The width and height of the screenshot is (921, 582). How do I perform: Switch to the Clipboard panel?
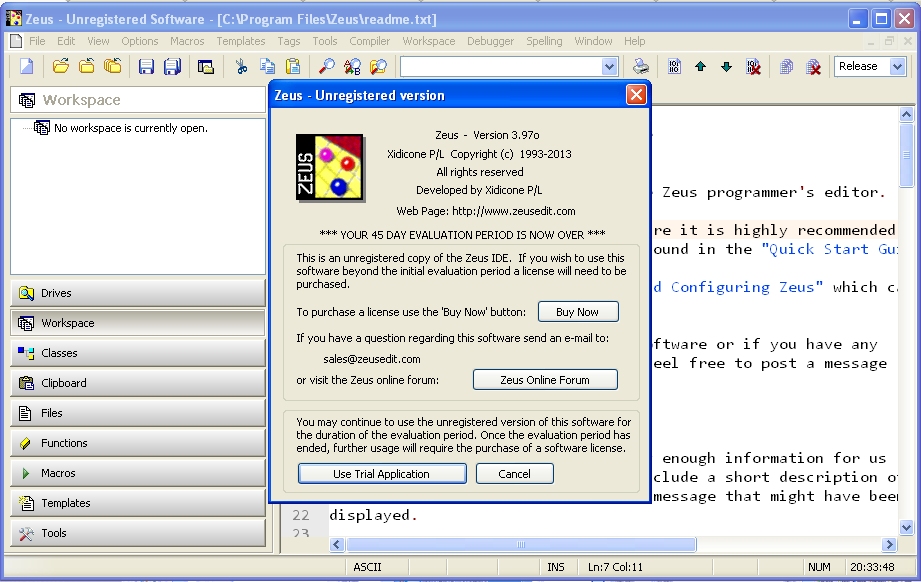click(x=138, y=383)
